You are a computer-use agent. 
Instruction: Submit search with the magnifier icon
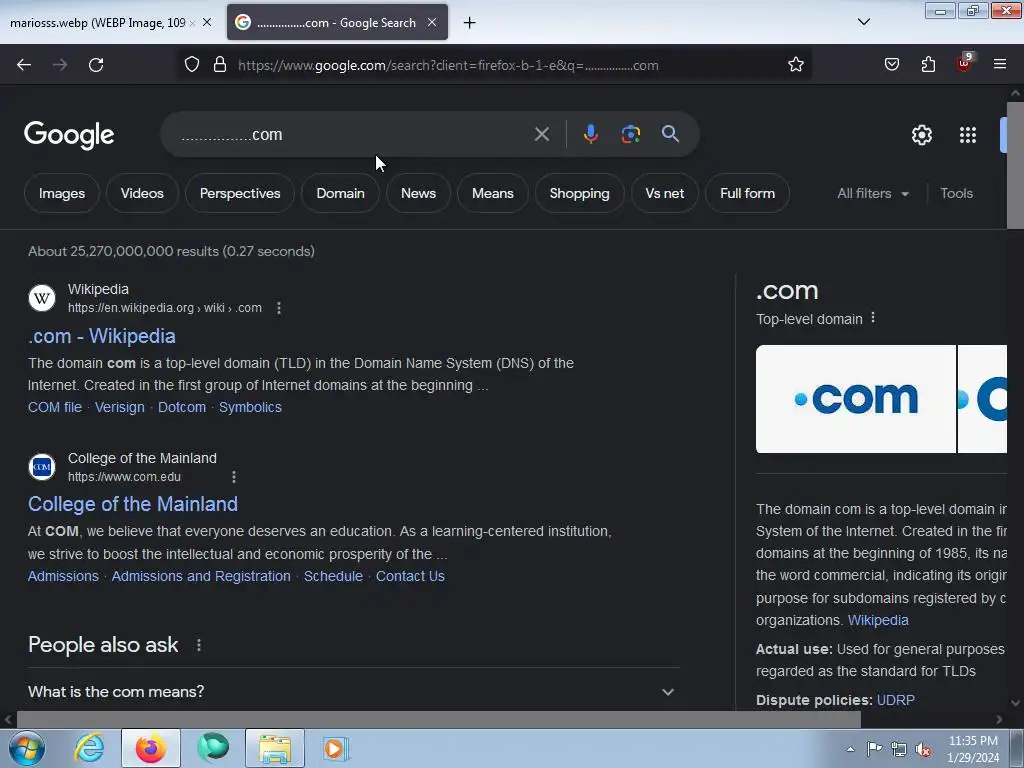[670, 135]
